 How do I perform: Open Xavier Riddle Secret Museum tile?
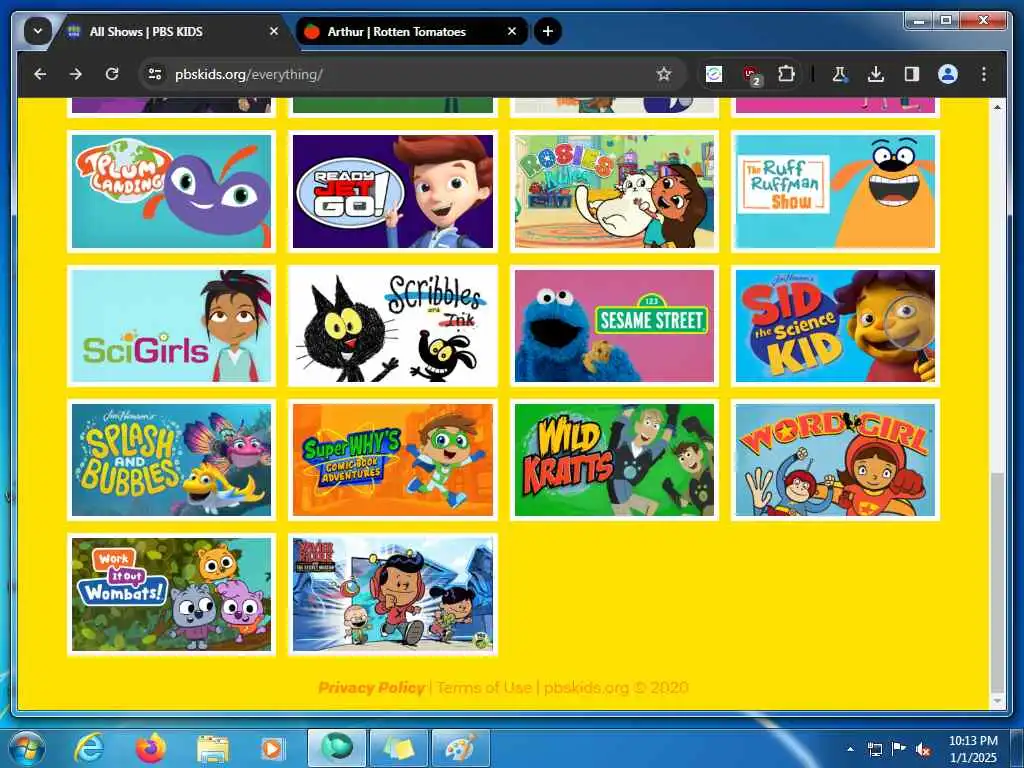click(392, 594)
